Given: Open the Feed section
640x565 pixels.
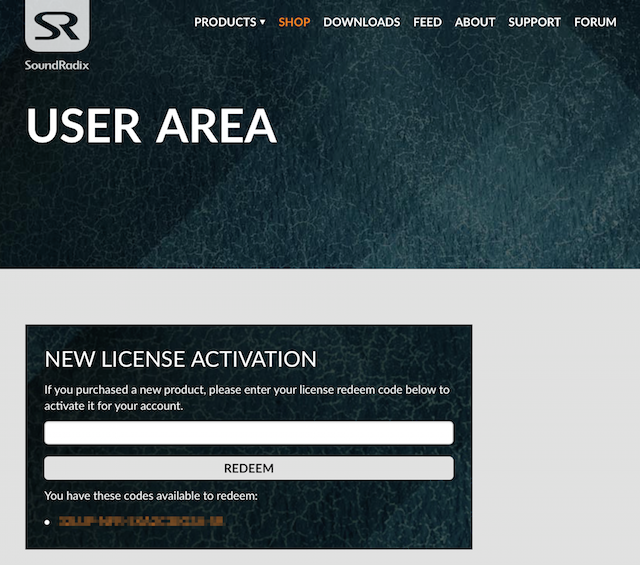Looking at the screenshot, I should pos(427,22).
